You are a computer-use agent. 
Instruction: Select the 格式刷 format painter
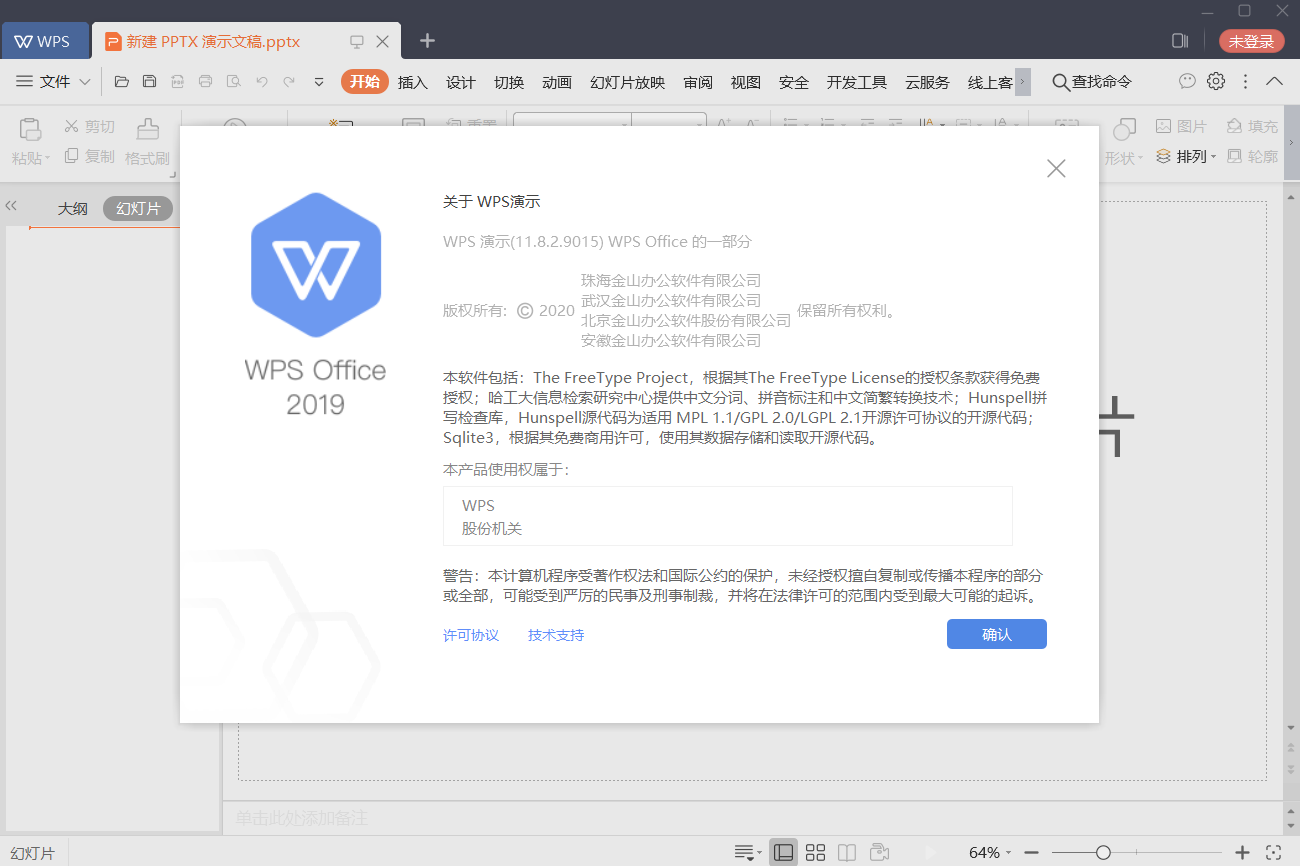coord(146,138)
